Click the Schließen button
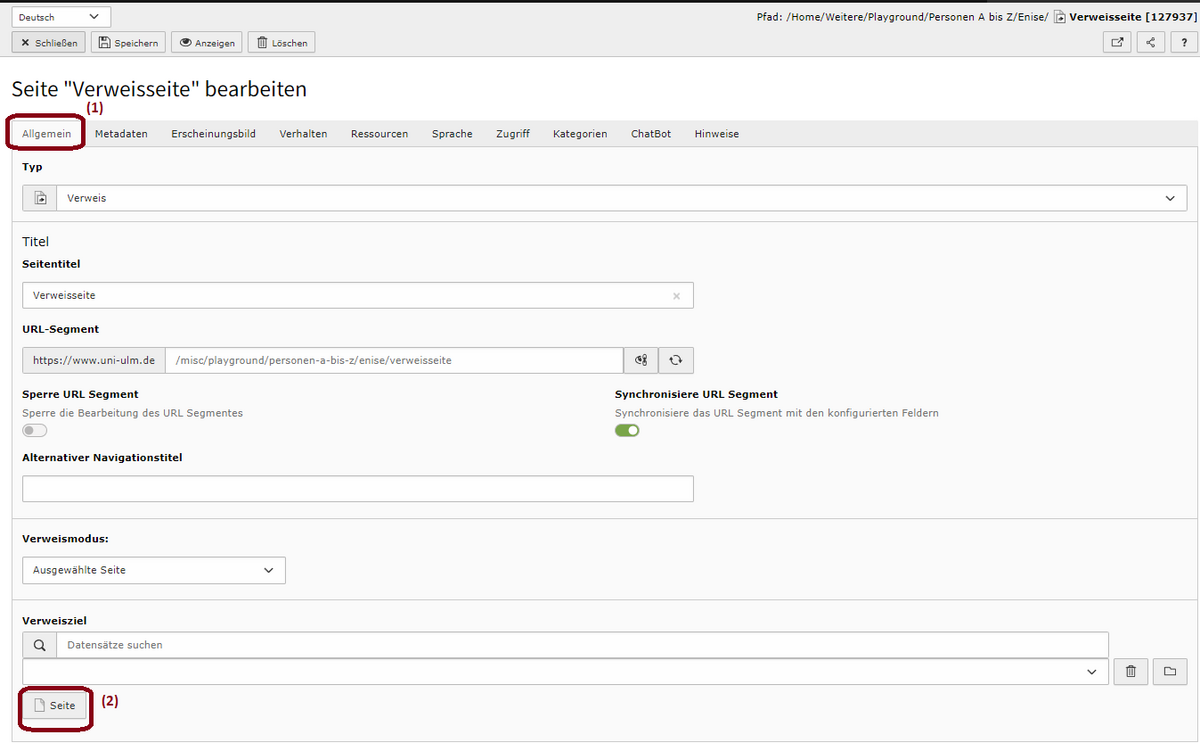The width and height of the screenshot is (1200, 743). (x=49, y=43)
